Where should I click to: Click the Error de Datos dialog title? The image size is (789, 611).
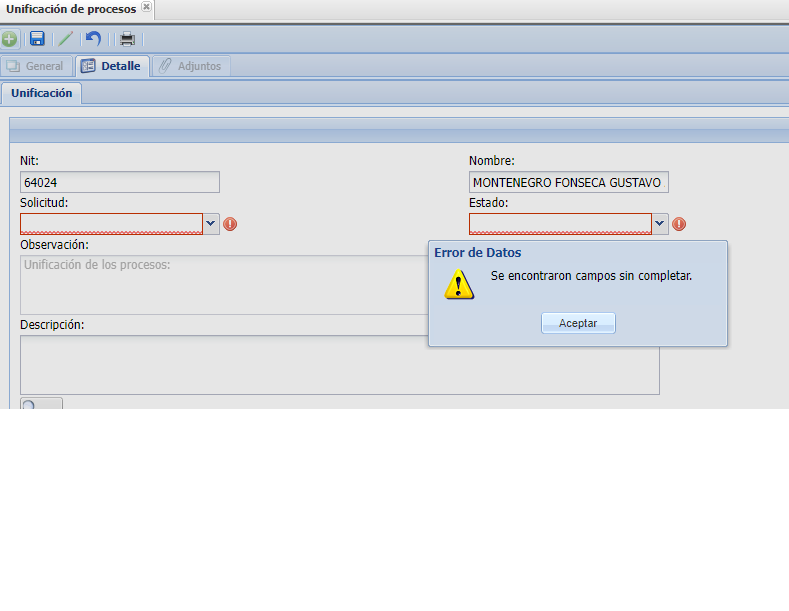point(478,253)
